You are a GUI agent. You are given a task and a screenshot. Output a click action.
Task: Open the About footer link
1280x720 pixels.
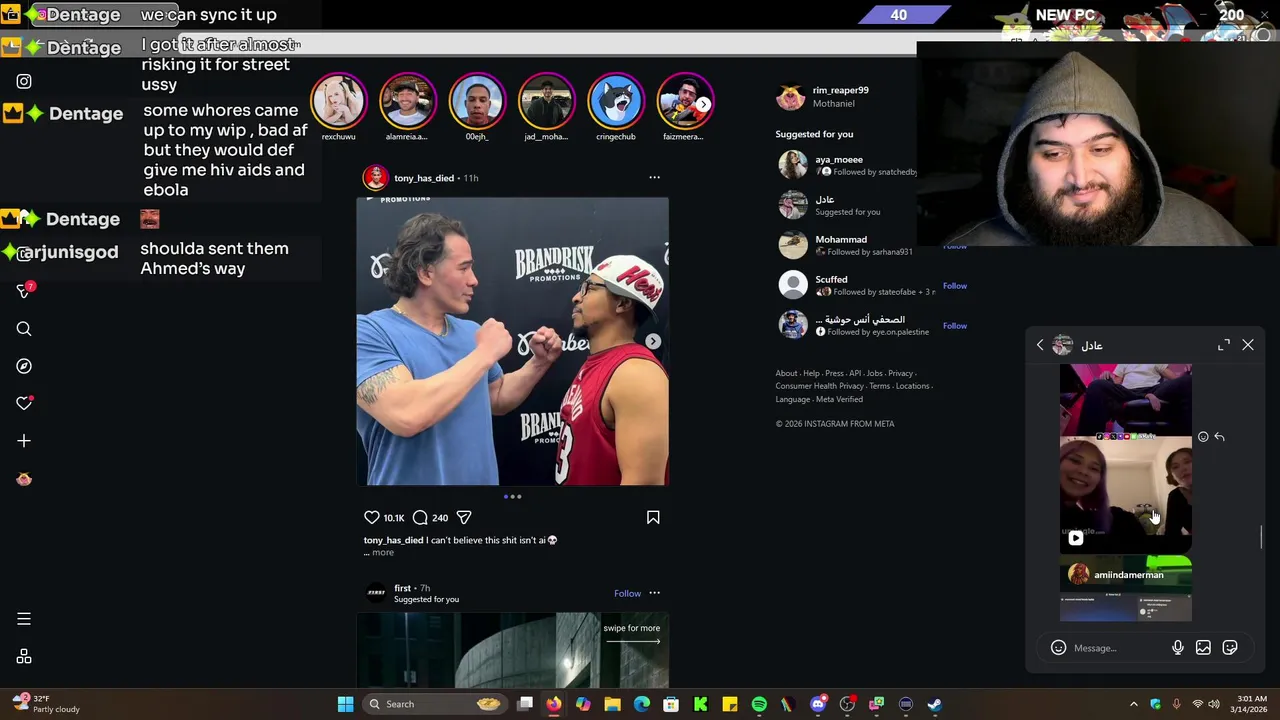[786, 373]
